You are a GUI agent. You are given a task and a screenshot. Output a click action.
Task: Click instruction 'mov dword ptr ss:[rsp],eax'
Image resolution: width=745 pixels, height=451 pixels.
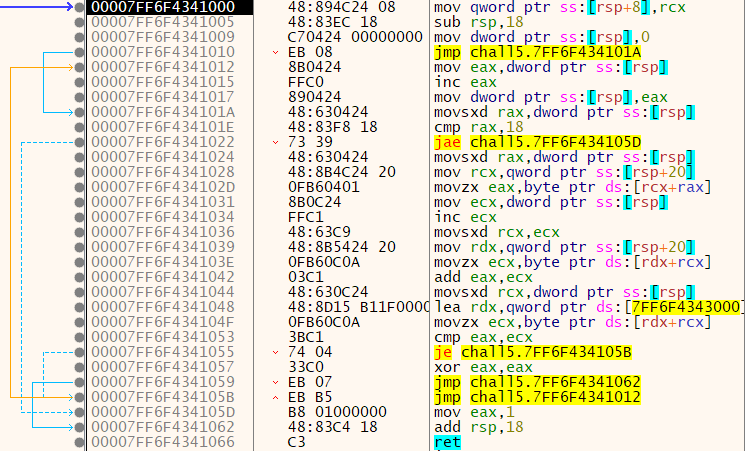coord(551,97)
